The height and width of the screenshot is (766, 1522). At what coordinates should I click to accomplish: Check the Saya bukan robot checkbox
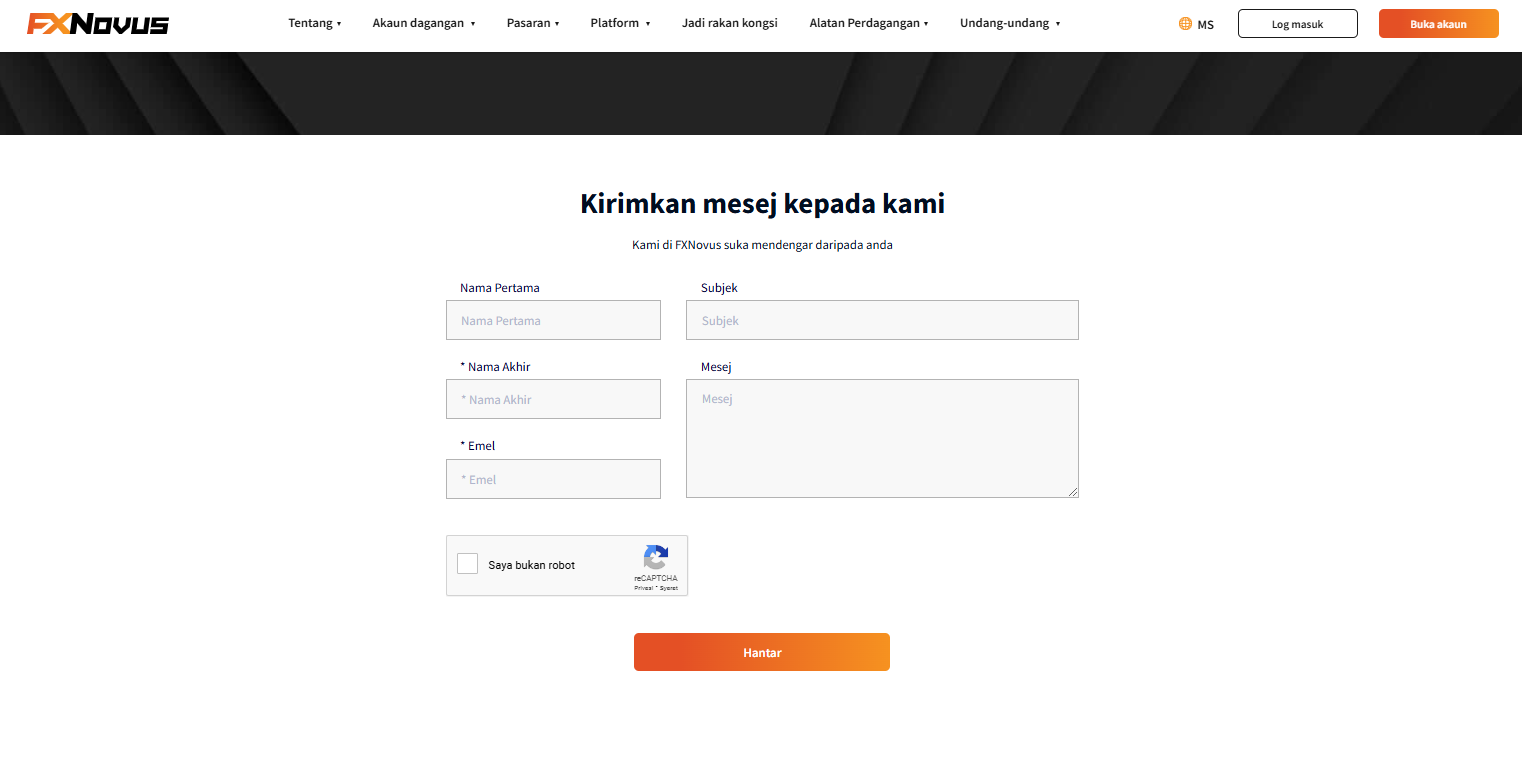467,564
